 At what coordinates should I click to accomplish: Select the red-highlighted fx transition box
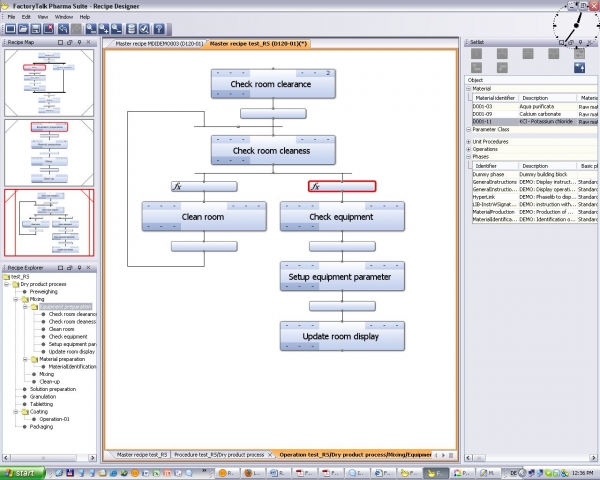tap(342, 186)
